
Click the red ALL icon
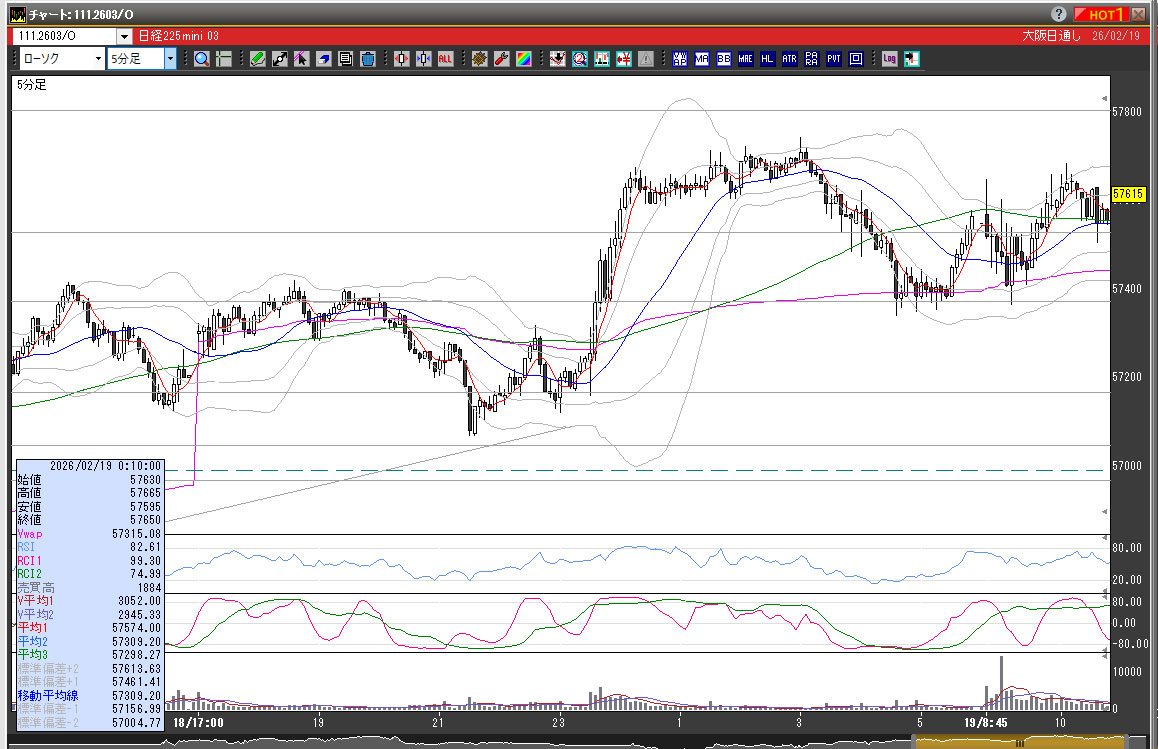click(x=445, y=59)
